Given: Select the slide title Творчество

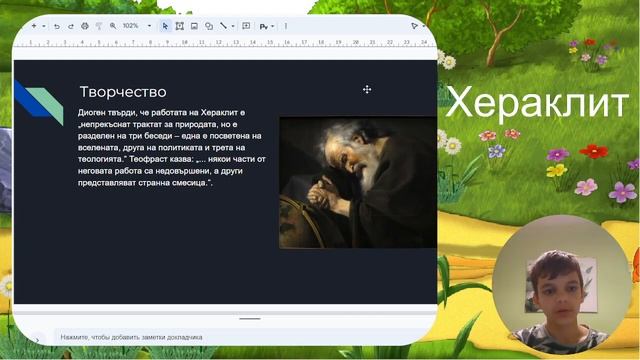Looking at the screenshot, I should (x=123, y=92).
